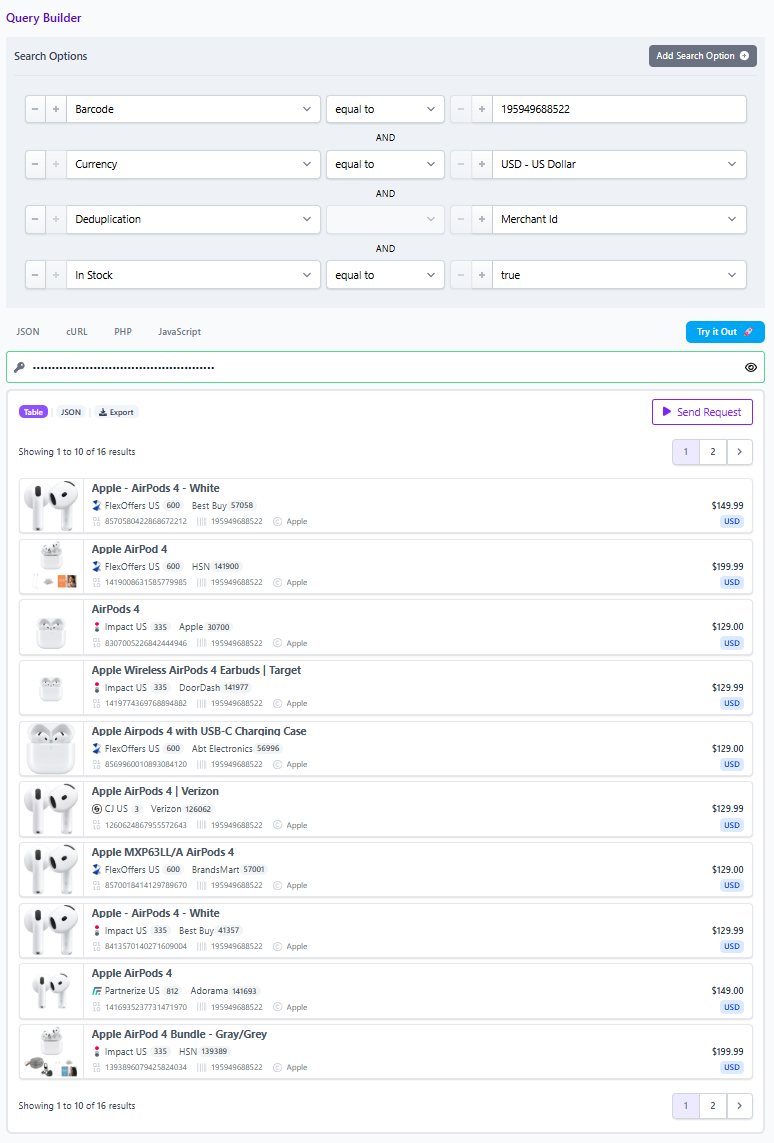774x1143 pixels.
Task: Click the plus icon left of the barcode value 195949688522
Action: pos(481,109)
